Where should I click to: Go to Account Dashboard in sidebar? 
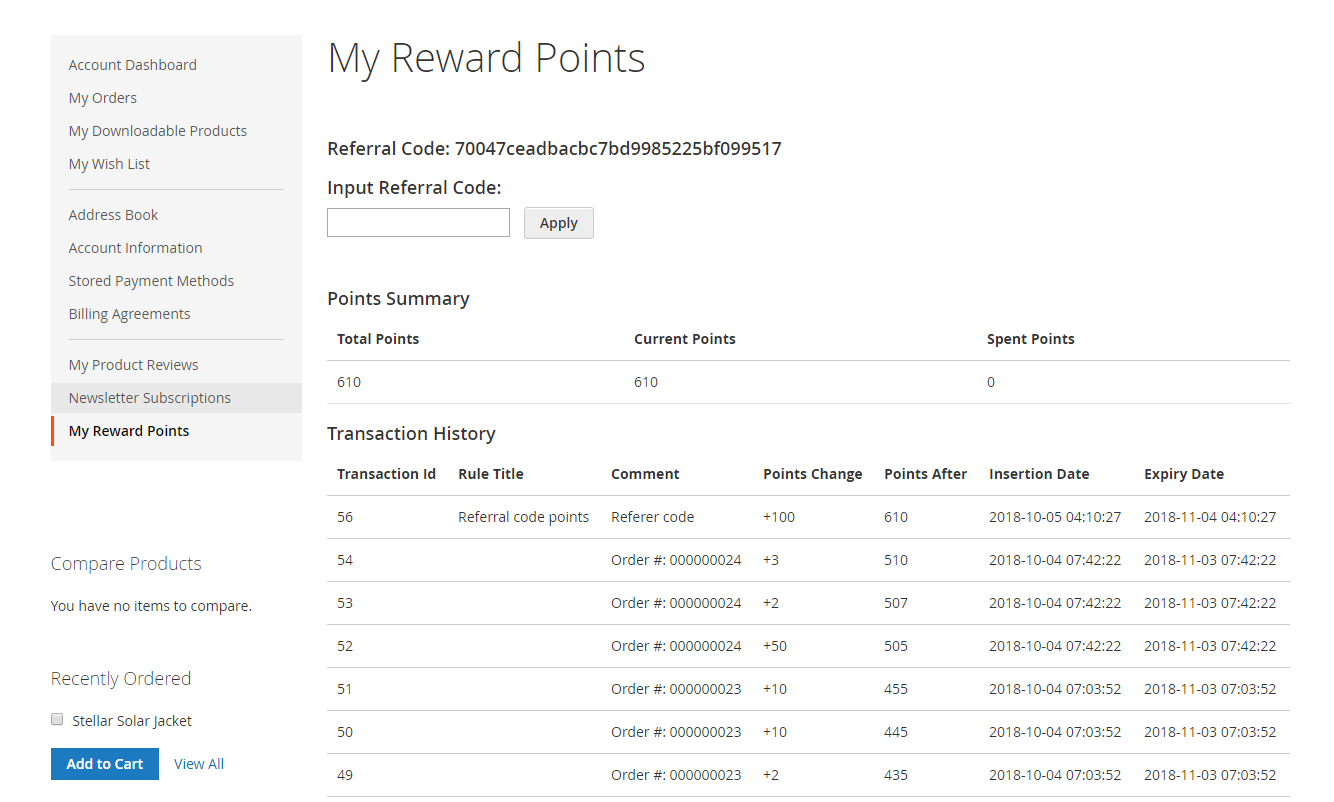click(x=132, y=65)
